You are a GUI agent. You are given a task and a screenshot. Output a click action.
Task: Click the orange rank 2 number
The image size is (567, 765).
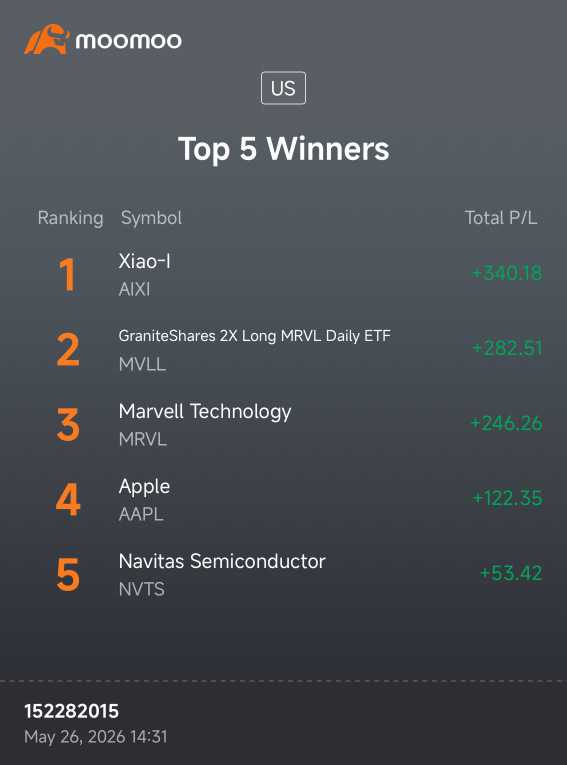click(68, 350)
